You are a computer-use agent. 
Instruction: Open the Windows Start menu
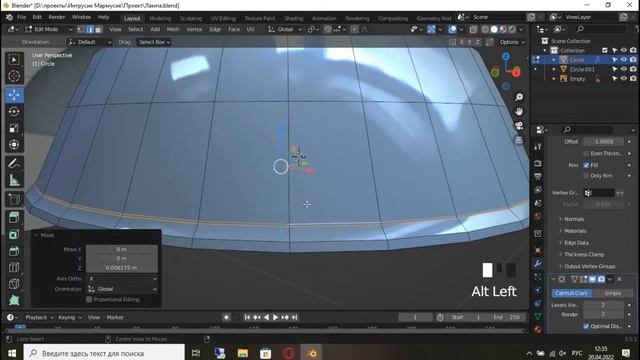coord(11,353)
